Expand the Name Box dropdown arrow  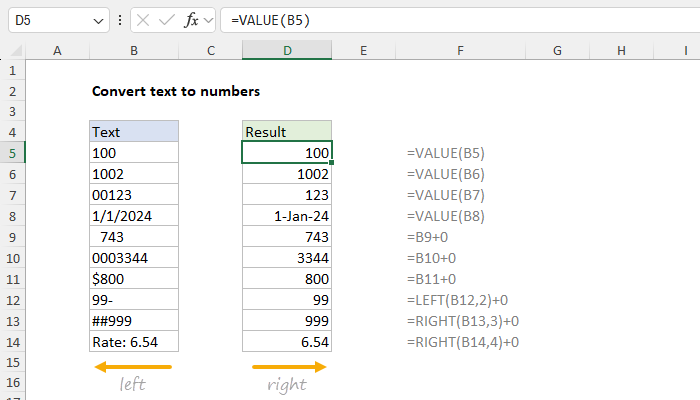point(98,21)
